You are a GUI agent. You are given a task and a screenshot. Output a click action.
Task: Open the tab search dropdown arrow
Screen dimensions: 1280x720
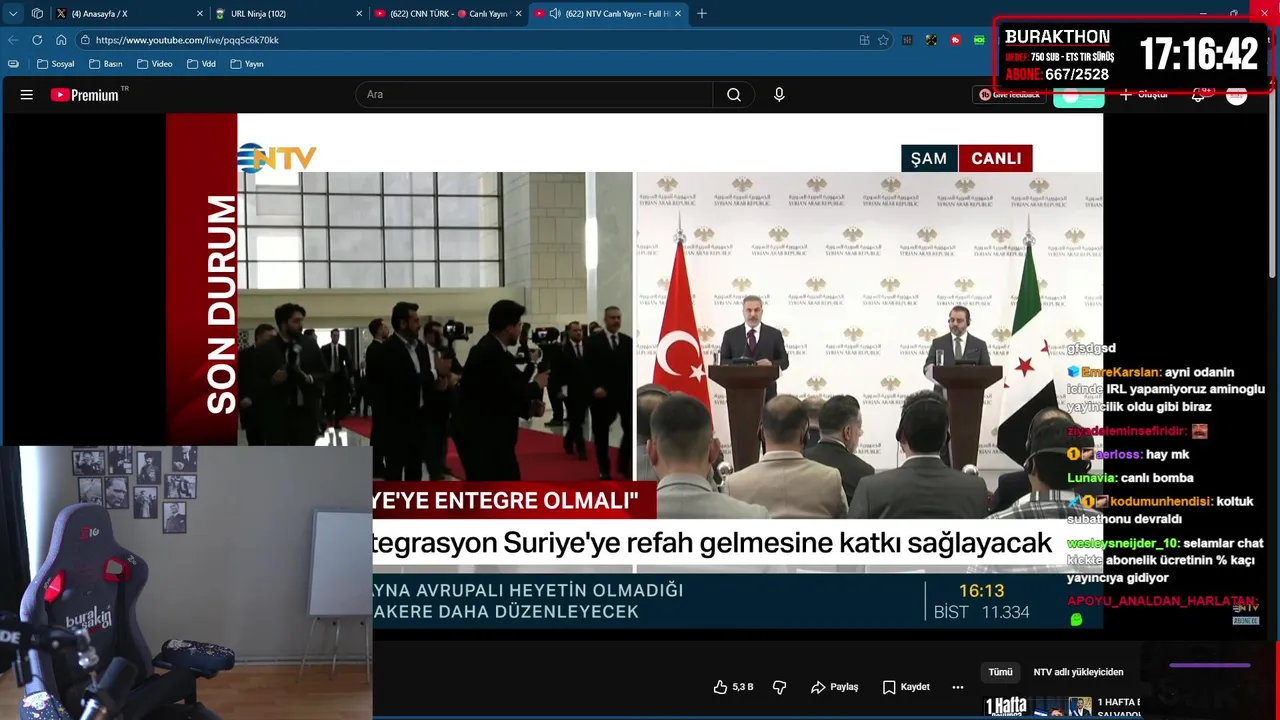click(x=13, y=14)
